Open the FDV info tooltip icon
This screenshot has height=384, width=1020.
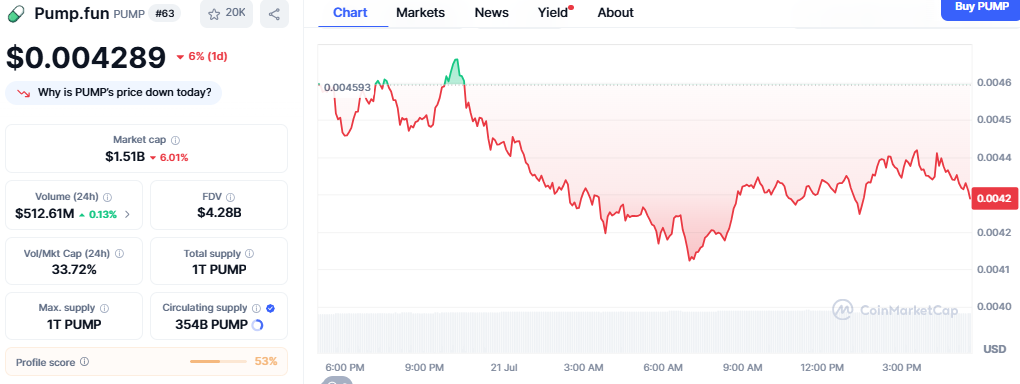[231, 197]
